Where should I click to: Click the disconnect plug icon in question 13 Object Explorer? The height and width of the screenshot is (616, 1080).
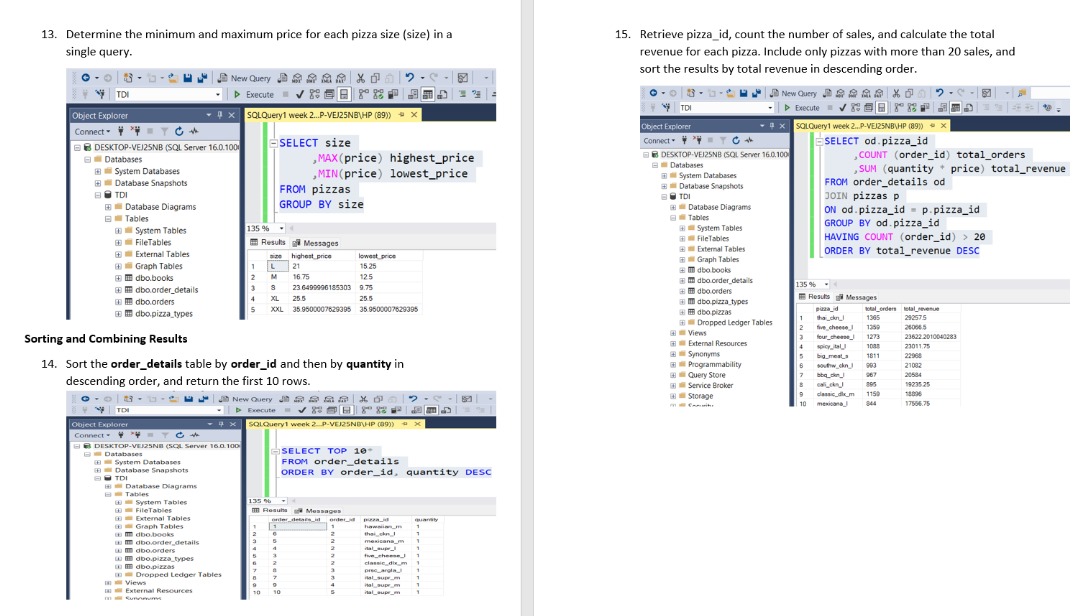[x=136, y=132]
